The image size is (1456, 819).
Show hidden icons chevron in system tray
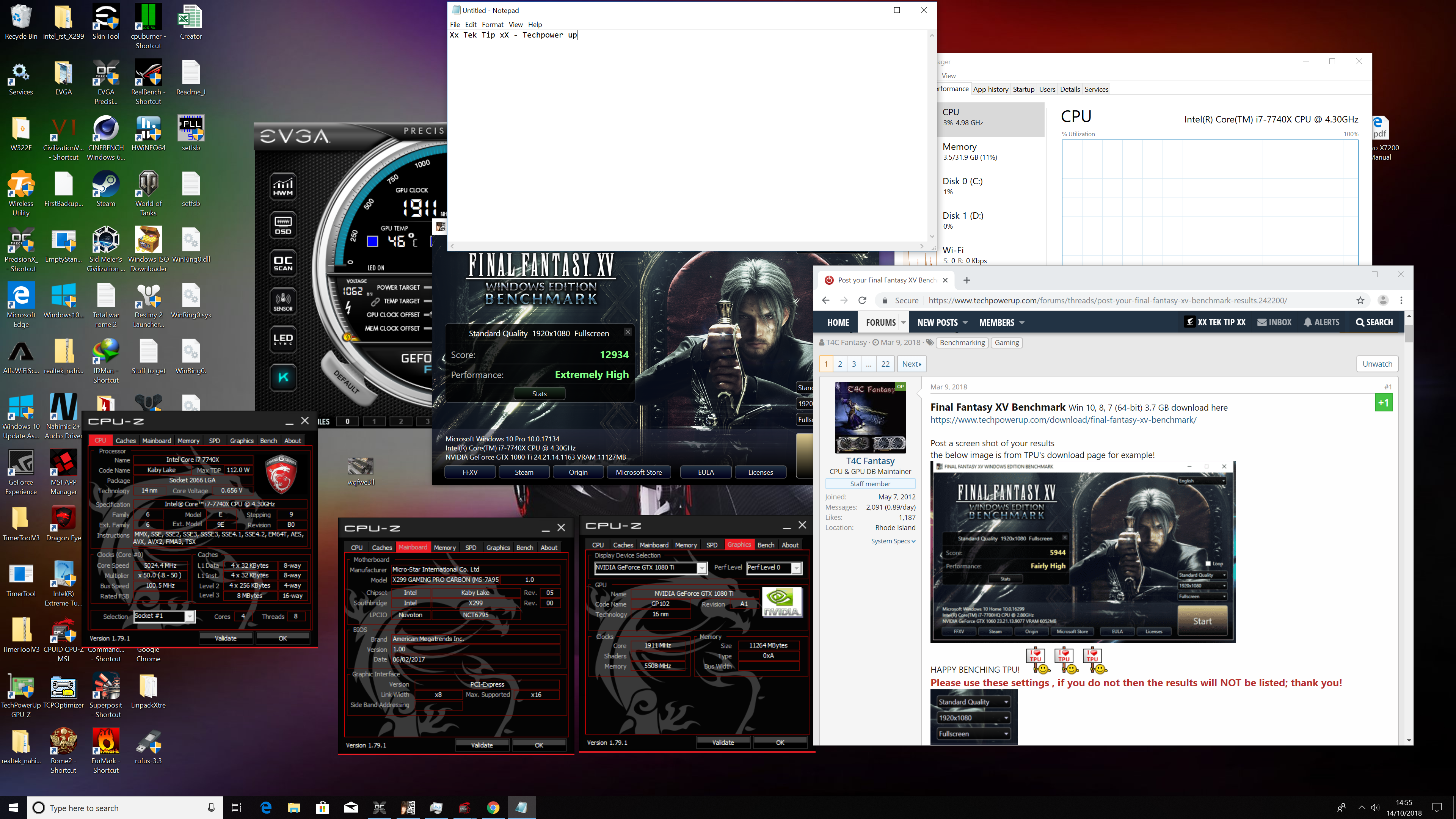click(x=1362, y=807)
